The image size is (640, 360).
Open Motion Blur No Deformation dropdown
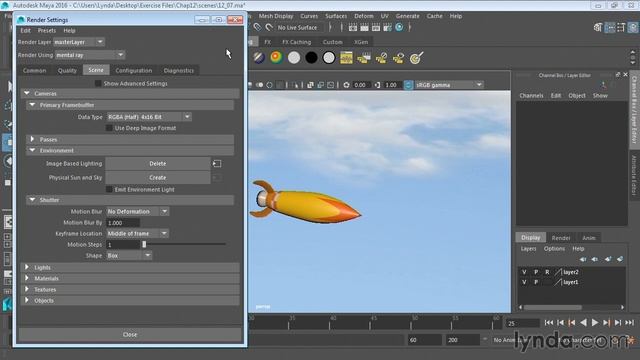pos(138,211)
